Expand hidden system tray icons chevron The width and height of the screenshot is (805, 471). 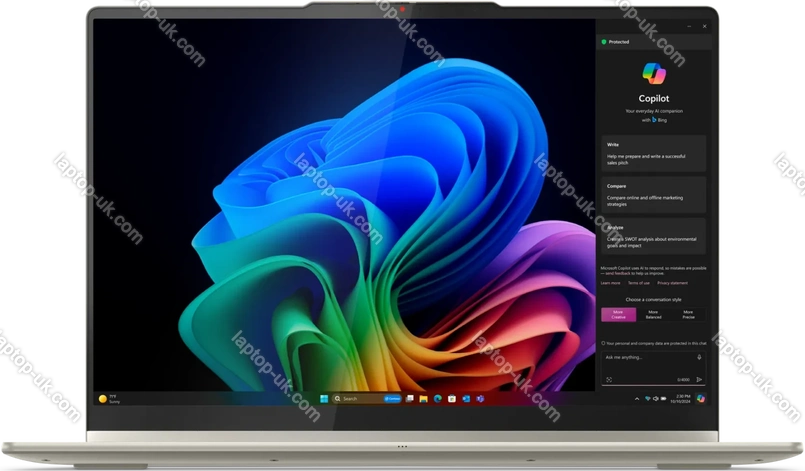point(637,399)
